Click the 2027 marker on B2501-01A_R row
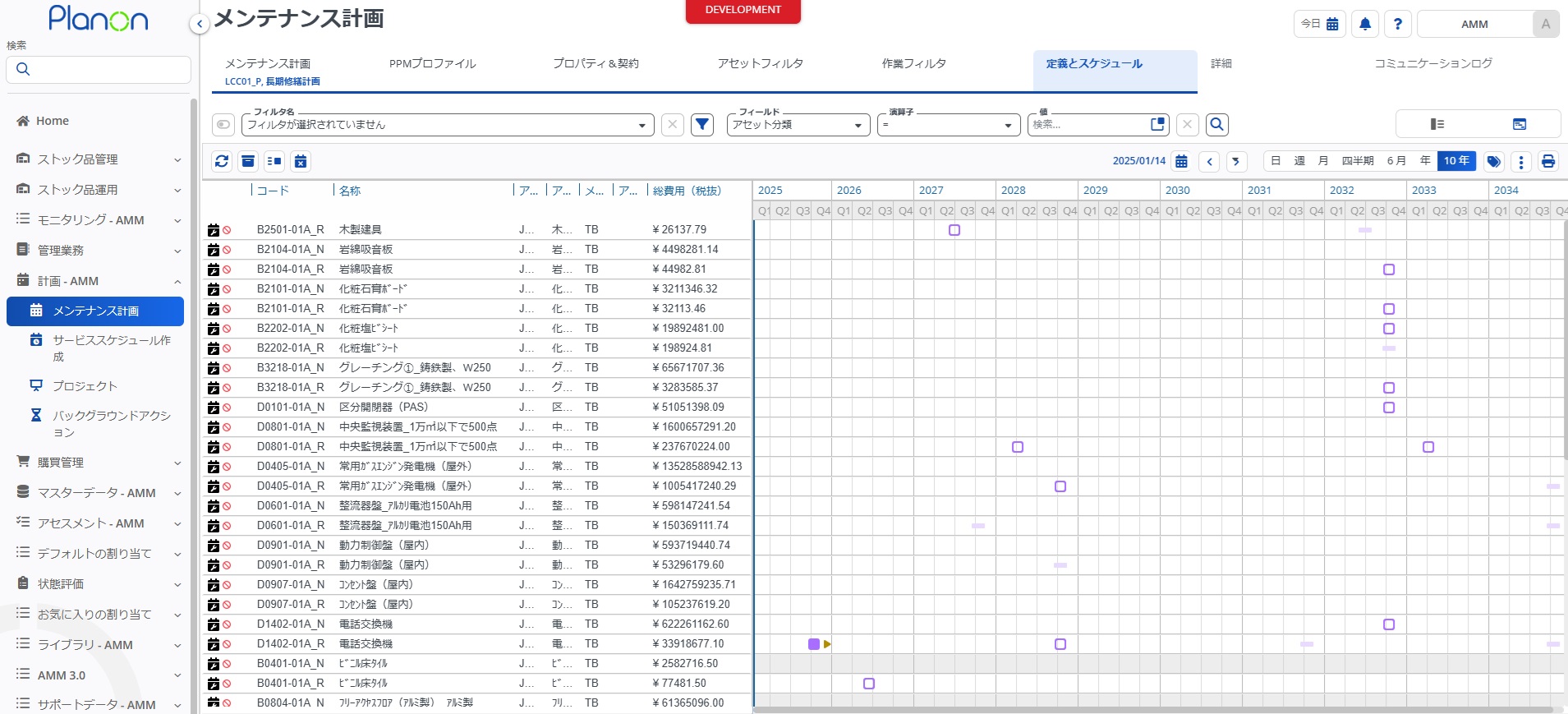1568x714 pixels. (954, 230)
